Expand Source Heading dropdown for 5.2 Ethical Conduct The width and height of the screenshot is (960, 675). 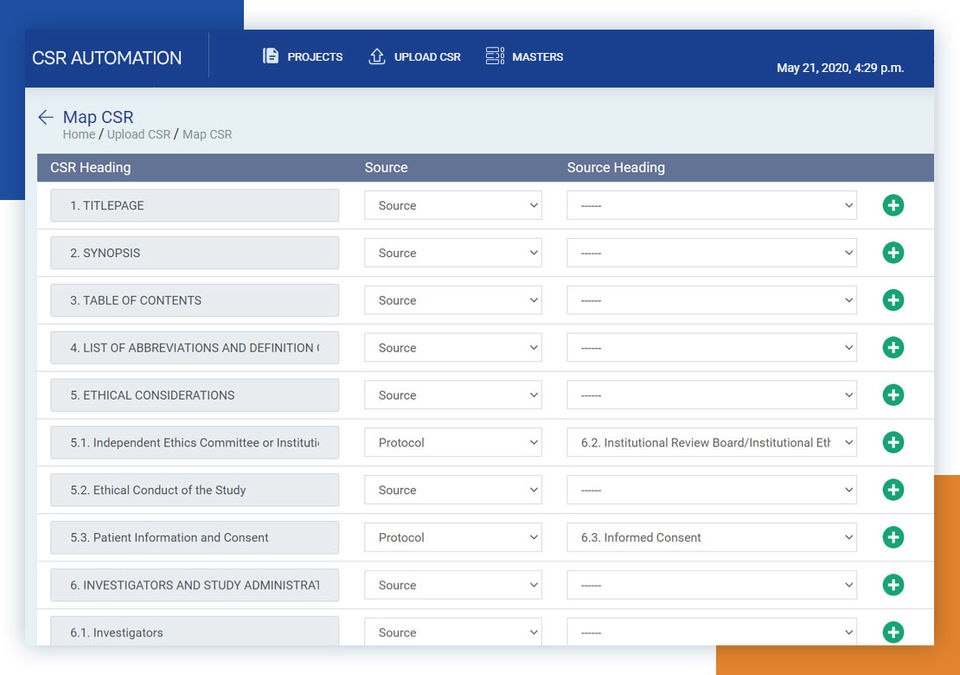tap(711, 490)
